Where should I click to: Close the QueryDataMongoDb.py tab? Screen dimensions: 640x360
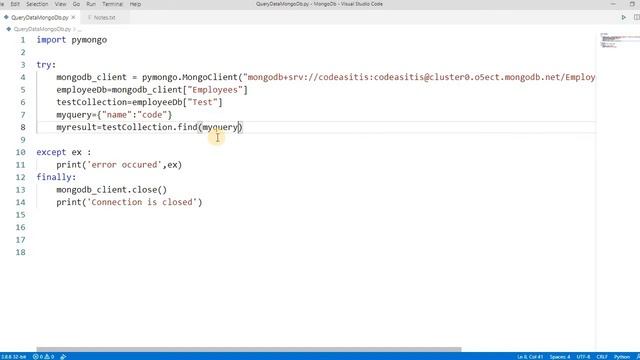pyautogui.click(x=73, y=18)
